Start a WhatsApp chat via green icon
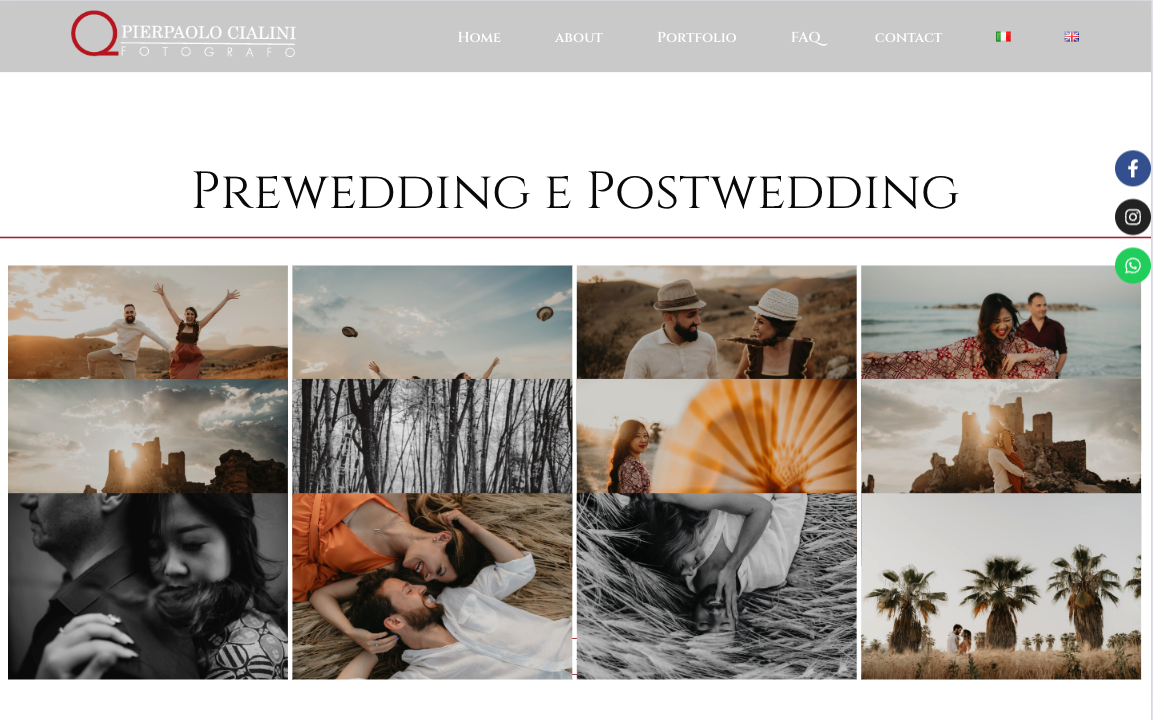Image resolution: width=1153 pixels, height=720 pixels. pos(1132,265)
